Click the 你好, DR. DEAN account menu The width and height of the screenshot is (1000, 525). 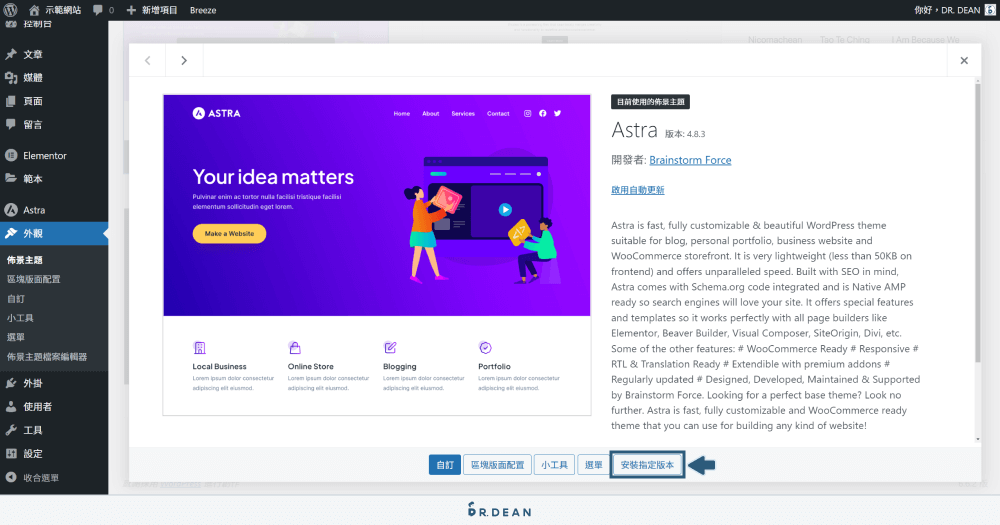pos(947,10)
